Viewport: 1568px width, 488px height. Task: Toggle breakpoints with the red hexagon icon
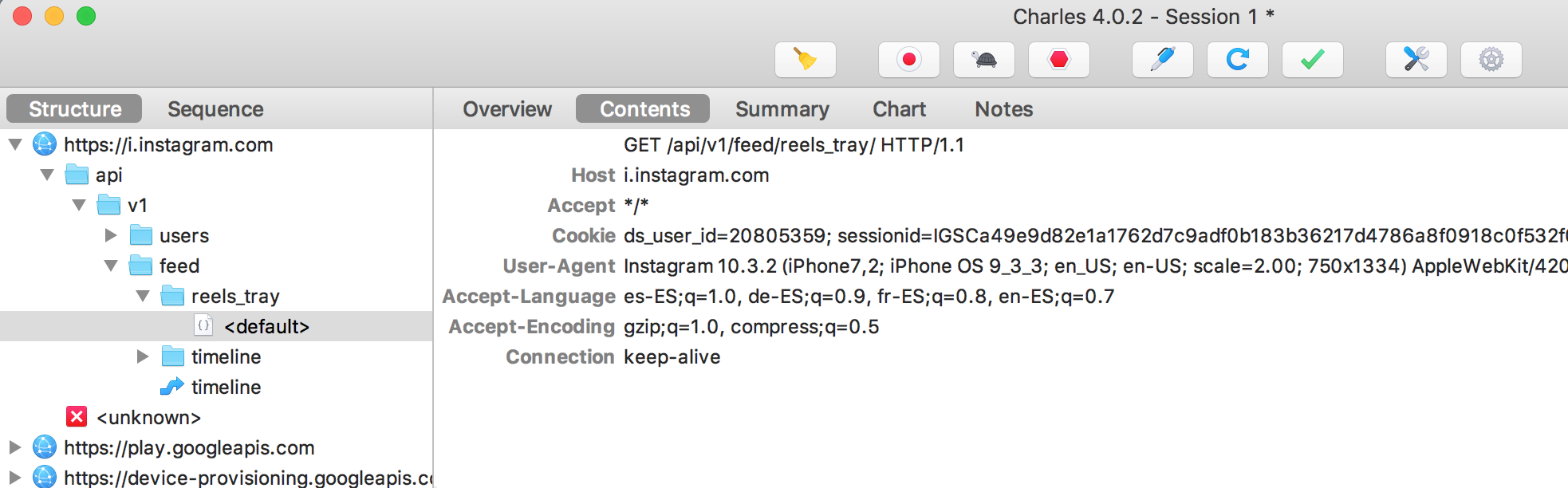pos(1058,60)
